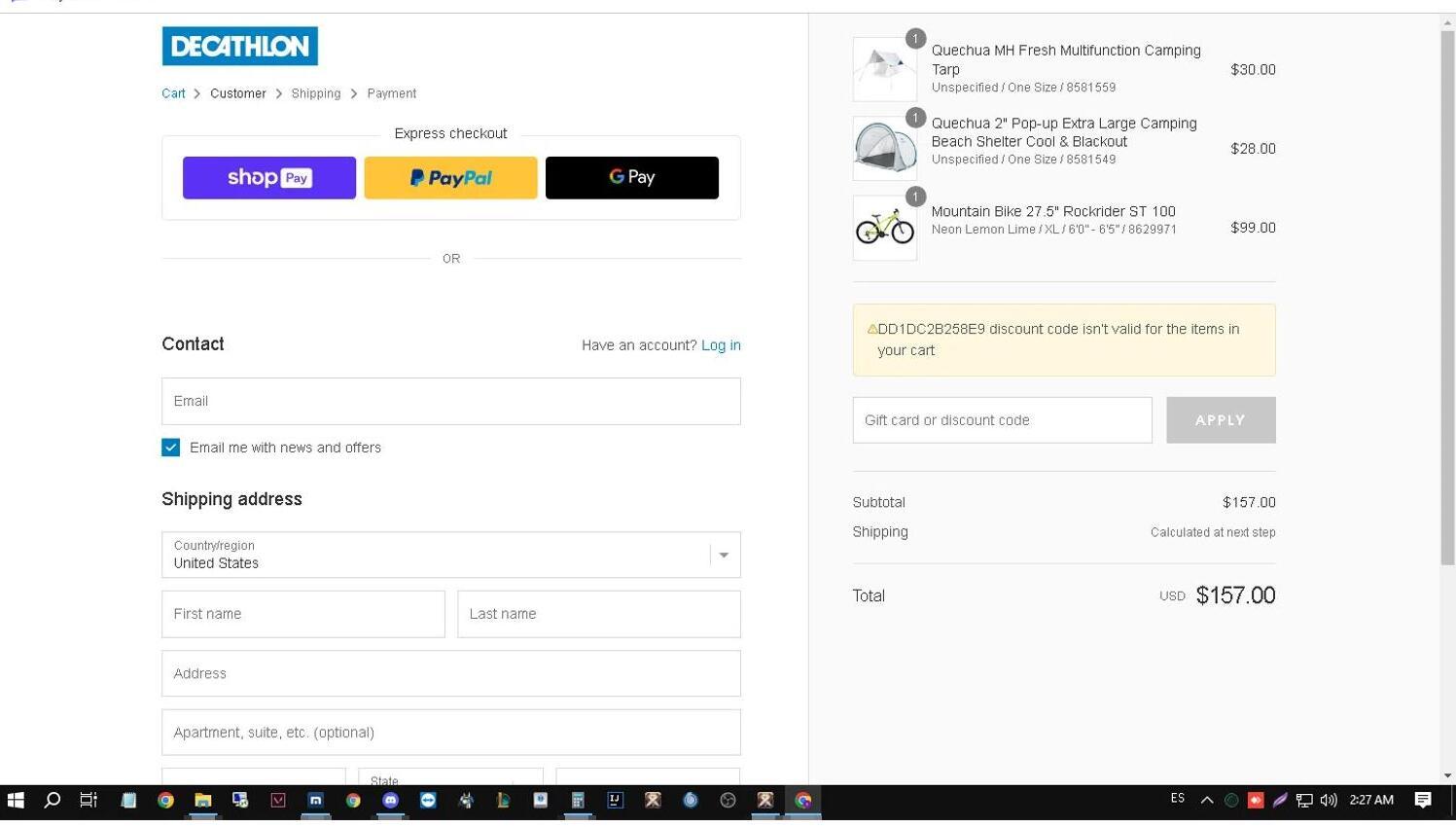Uncheck Email me with news and offers
This screenshot has width=1456, height=827.
tap(170, 448)
